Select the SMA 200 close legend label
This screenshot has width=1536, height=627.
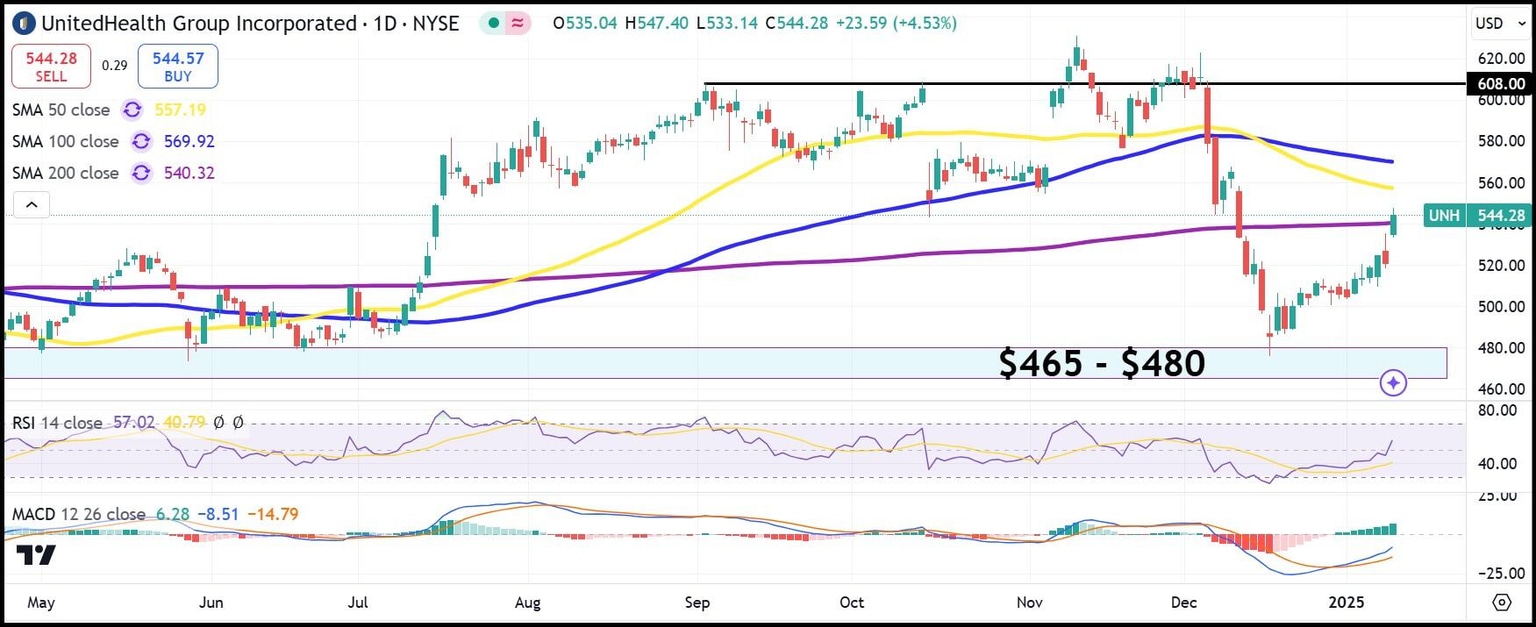(65, 173)
